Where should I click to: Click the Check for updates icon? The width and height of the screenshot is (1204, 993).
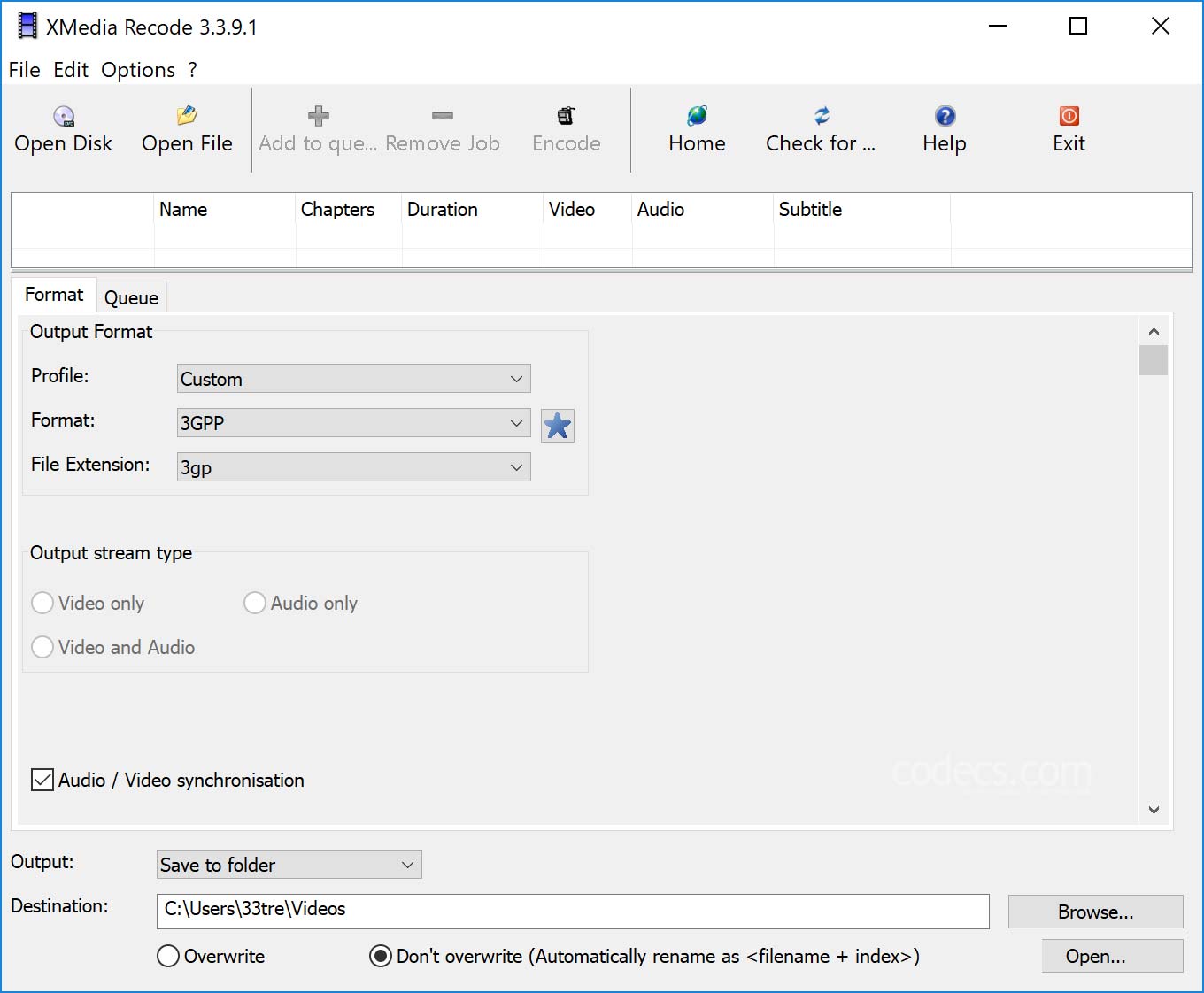(x=821, y=116)
